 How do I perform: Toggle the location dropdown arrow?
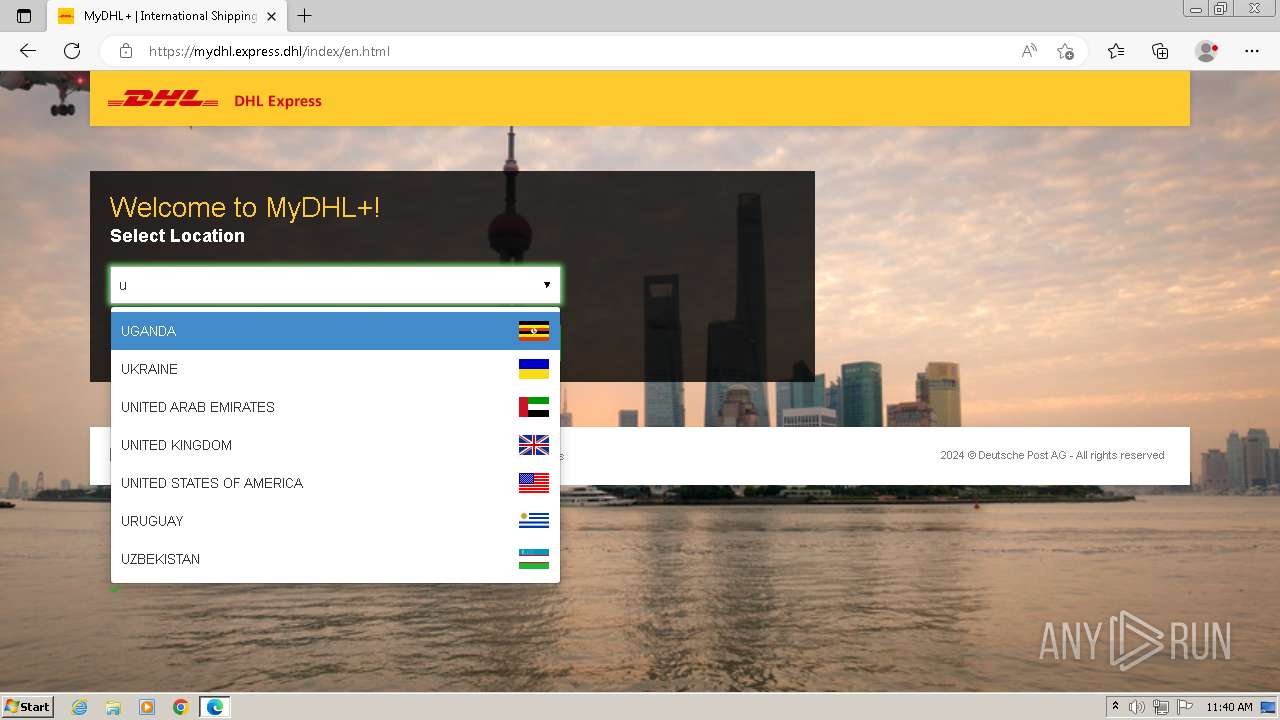click(547, 285)
